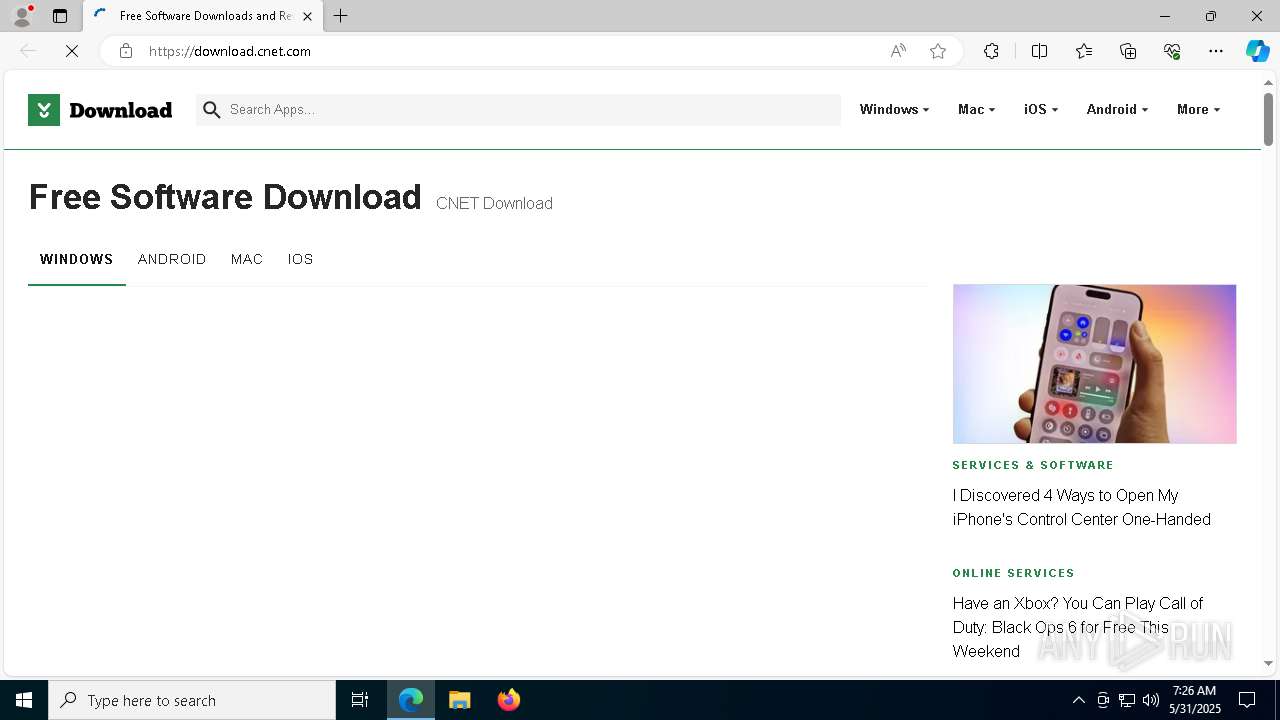Click Microsoft Edge taskbar icon
1280x720 pixels.
(x=411, y=700)
